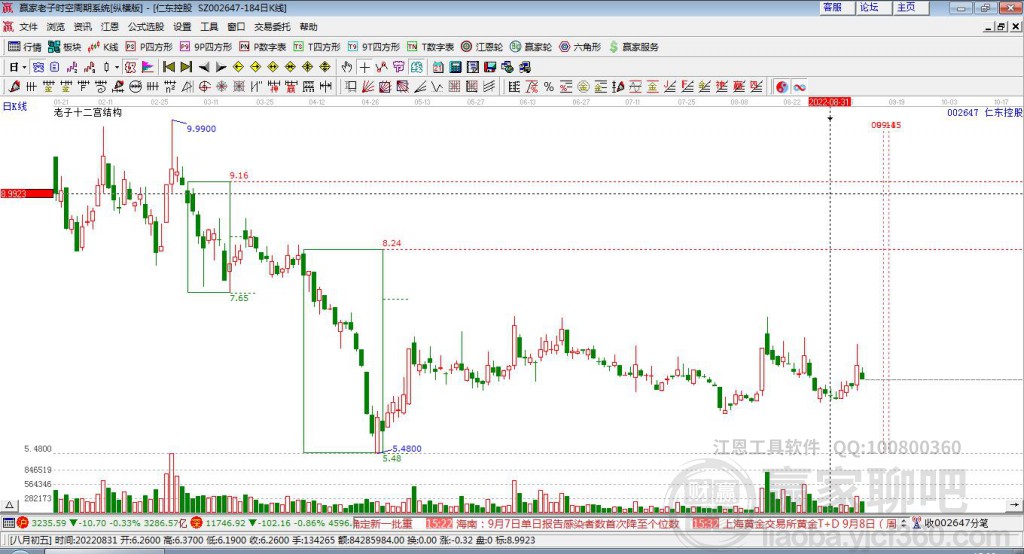
Task: Expand the candlestick style dropdown arrow
Action: point(117,67)
